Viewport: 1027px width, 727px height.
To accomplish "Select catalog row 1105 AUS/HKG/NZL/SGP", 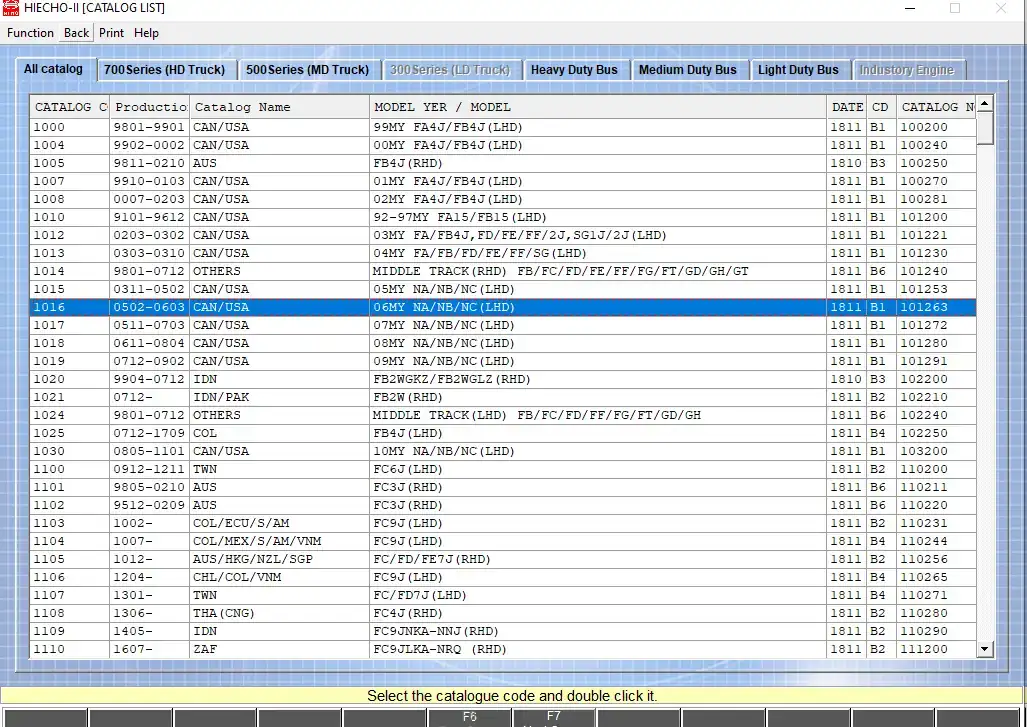I will pos(503,559).
